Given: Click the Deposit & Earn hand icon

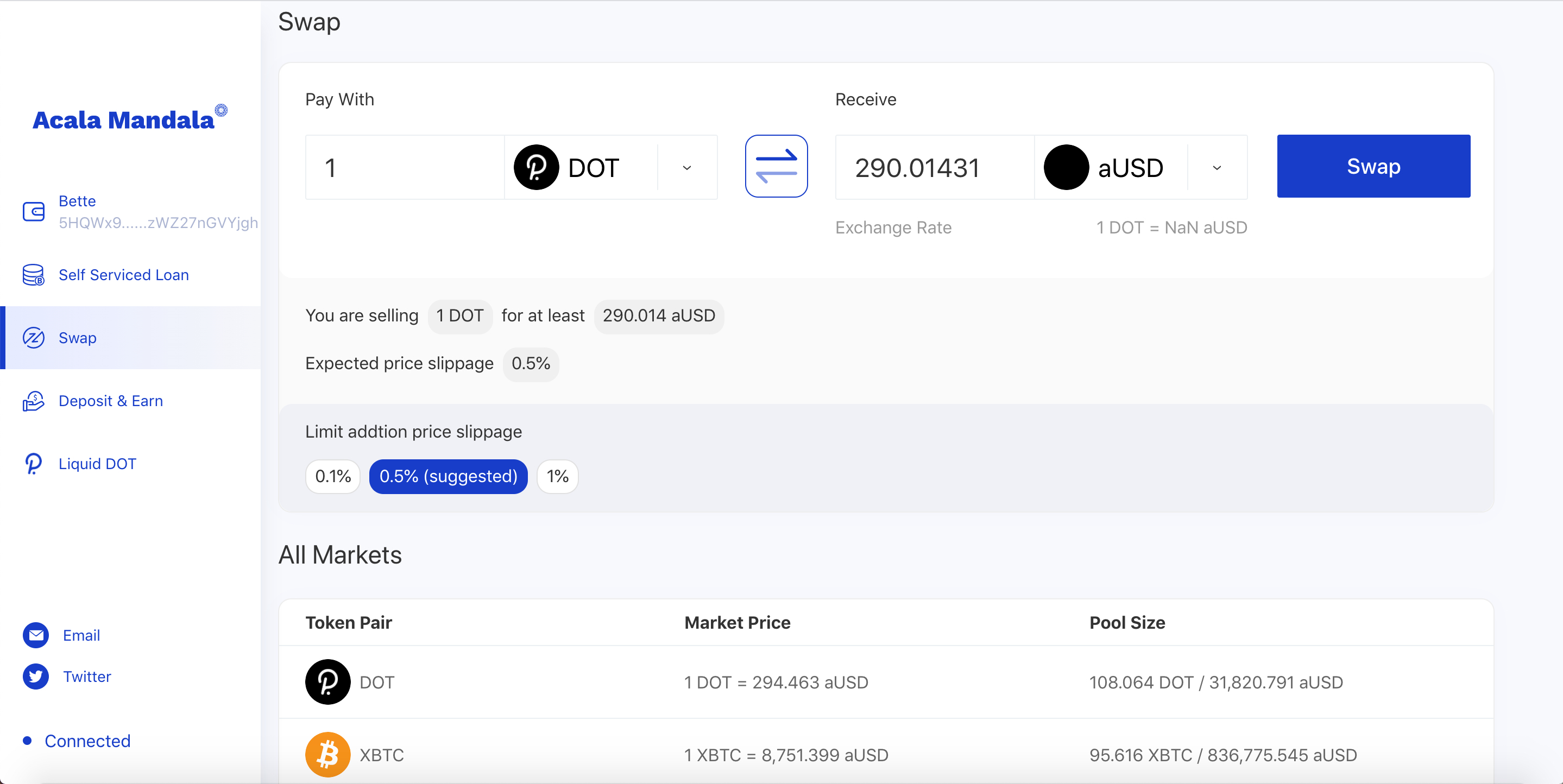Looking at the screenshot, I should pyautogui.click(x=33, y=401).
